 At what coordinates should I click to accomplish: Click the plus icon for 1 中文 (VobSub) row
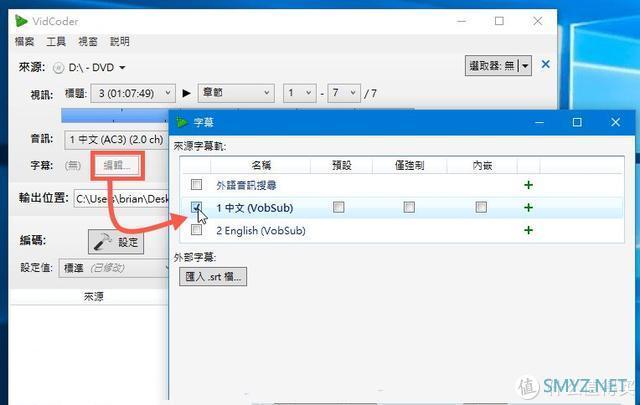[x=529, y=207]
